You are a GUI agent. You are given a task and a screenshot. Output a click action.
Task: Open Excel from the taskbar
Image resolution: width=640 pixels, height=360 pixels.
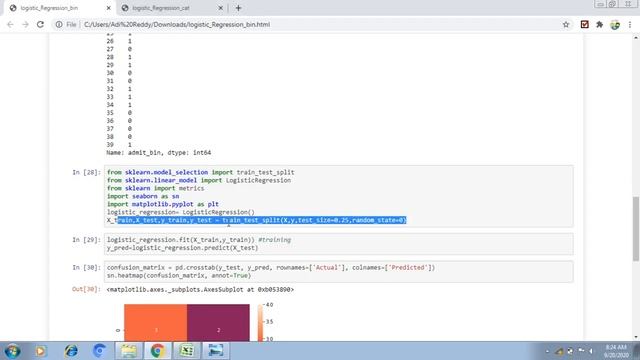(187, 351)
